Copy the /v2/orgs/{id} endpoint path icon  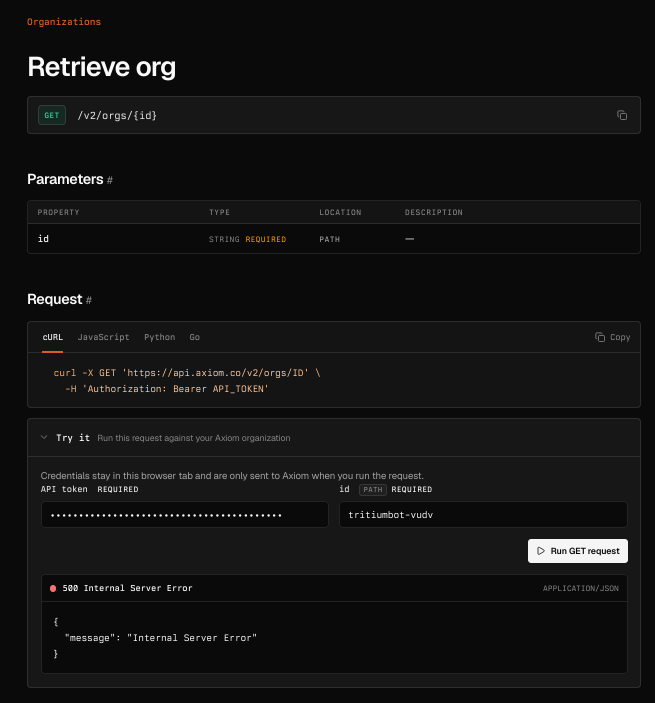pos(622,115)
